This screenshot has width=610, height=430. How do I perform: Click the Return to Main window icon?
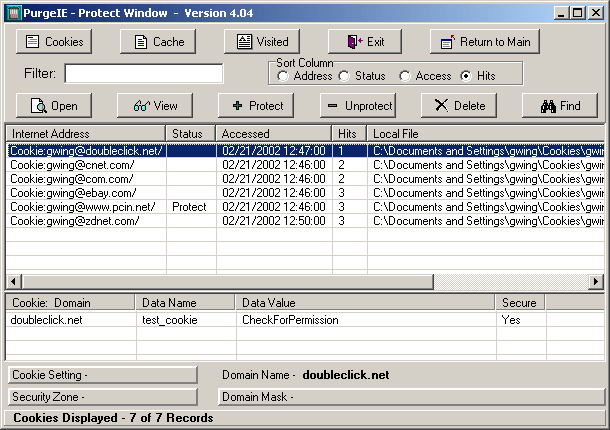pos(448,42)
